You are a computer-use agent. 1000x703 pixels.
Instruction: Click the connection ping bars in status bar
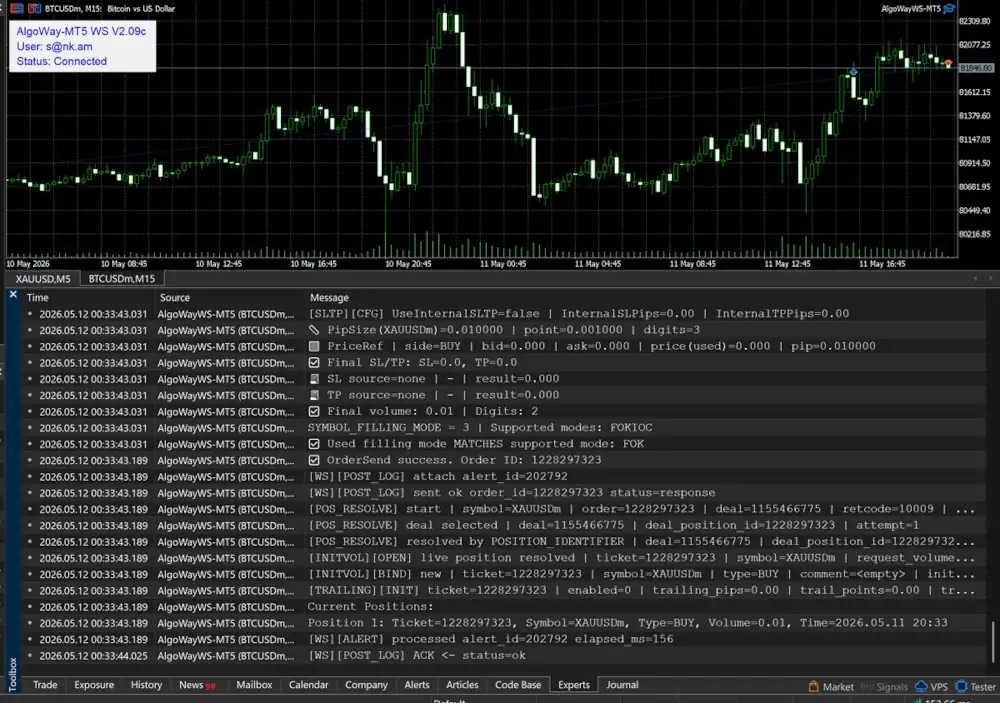coord(917,700)
